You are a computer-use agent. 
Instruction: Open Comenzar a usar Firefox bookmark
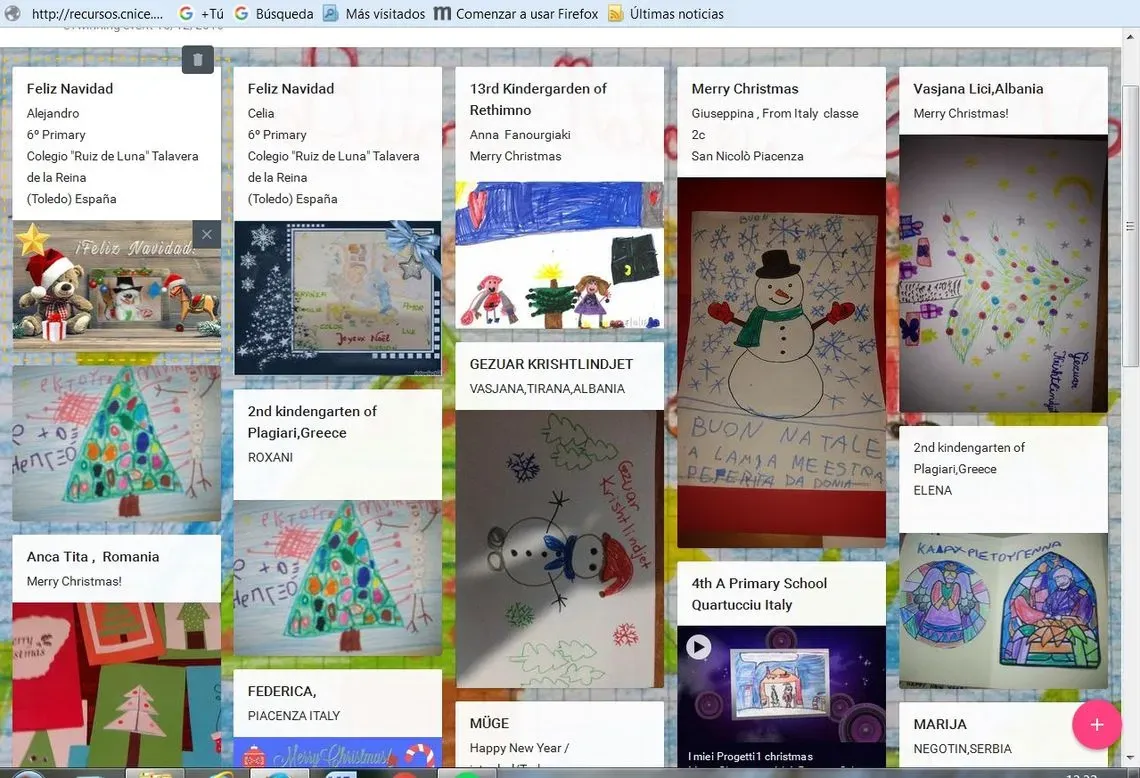(516, 13)
